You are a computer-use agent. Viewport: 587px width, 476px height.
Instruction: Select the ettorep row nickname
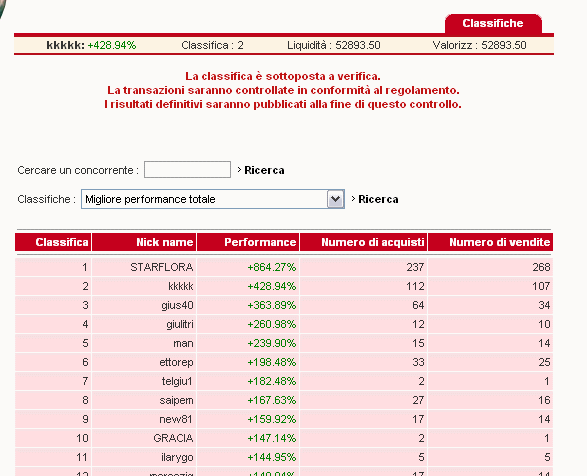pos(176,362)
